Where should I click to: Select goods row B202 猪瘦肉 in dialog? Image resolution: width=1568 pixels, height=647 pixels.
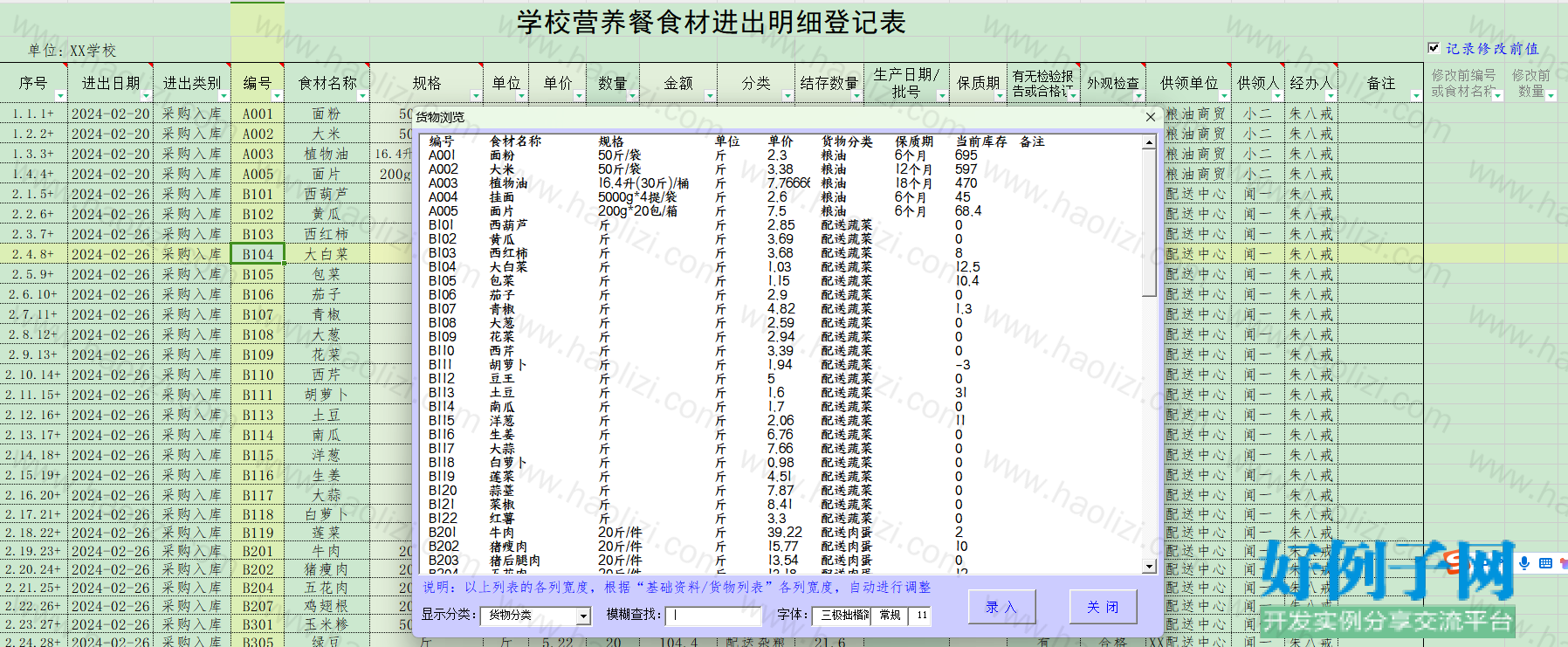tap(781, 547)
